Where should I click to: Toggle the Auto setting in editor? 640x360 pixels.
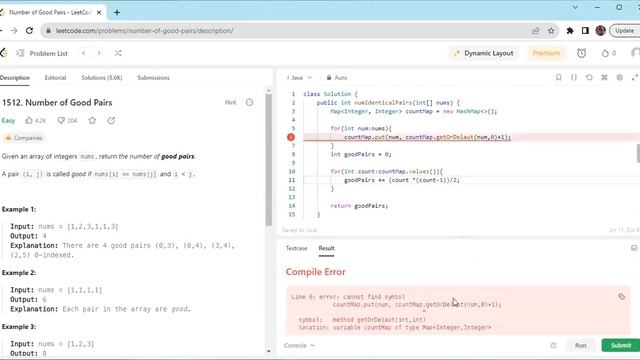(x=337, y=78)
